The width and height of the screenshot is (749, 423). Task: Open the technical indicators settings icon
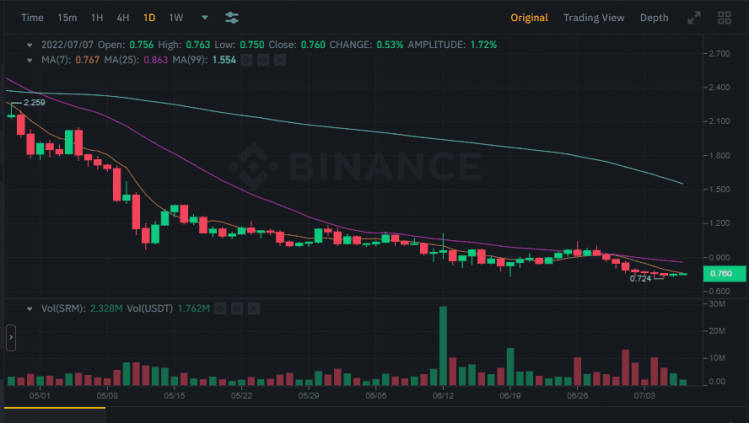(x=232, y=18)
